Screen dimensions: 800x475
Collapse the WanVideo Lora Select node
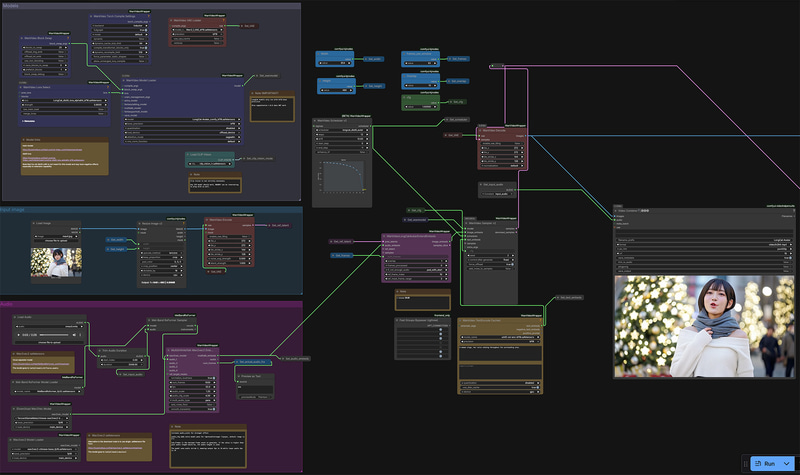pos(21,87)
